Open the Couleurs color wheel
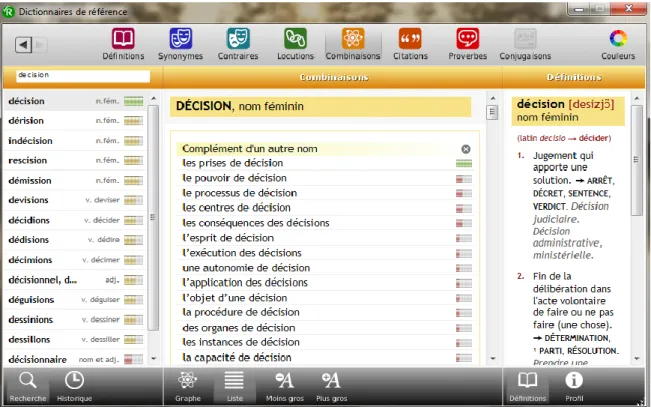651x407 pixels. pos(618,39)
